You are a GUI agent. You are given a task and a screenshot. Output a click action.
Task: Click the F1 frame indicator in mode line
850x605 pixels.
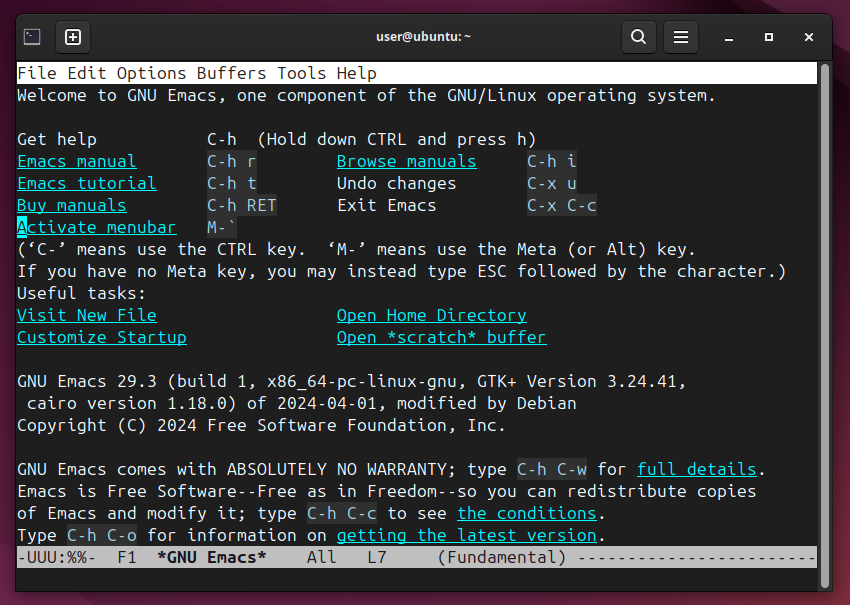coord(127,557)
